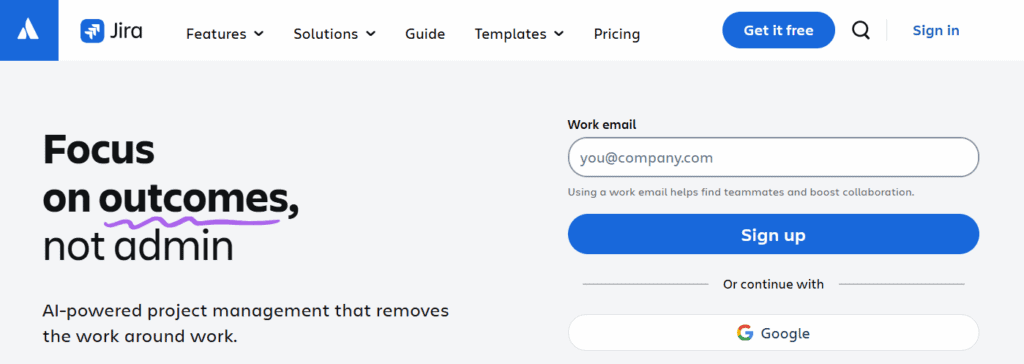Continue with Google button
Screen dimensions: 1024x364
(773, 333)
